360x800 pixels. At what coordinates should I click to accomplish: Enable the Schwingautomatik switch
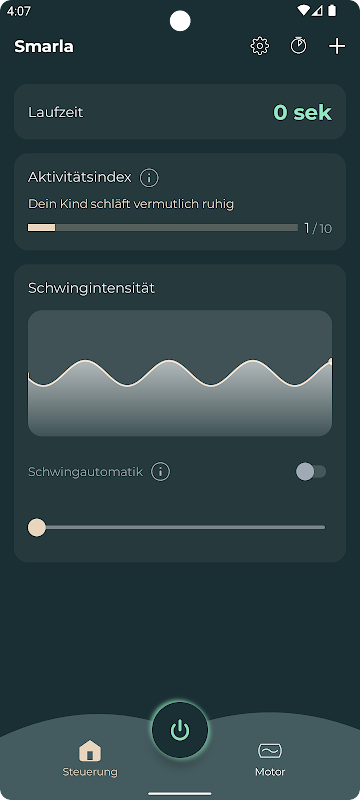[x=311, y=472]
